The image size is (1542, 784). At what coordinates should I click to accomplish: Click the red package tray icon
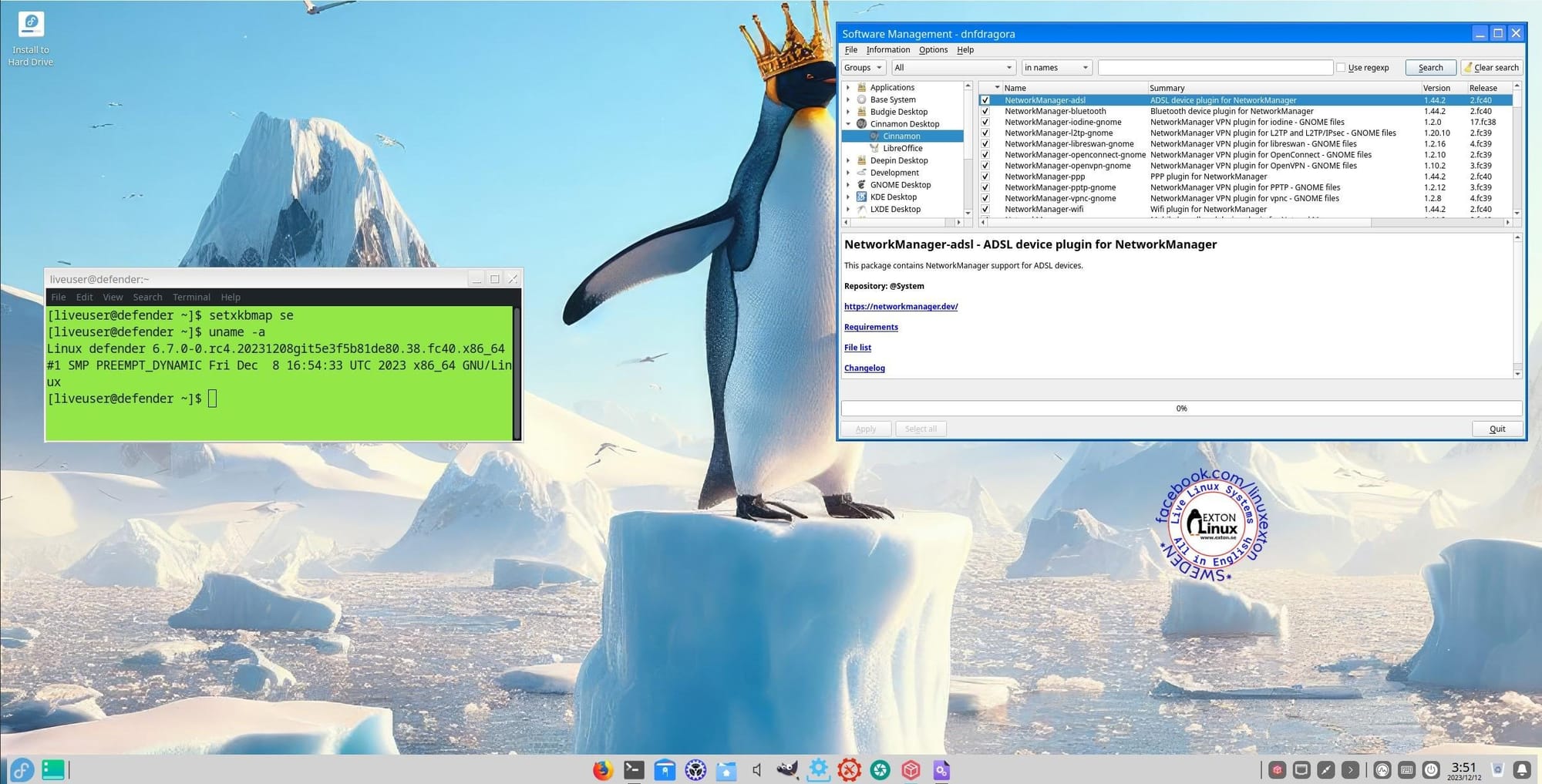[1278, 769]
